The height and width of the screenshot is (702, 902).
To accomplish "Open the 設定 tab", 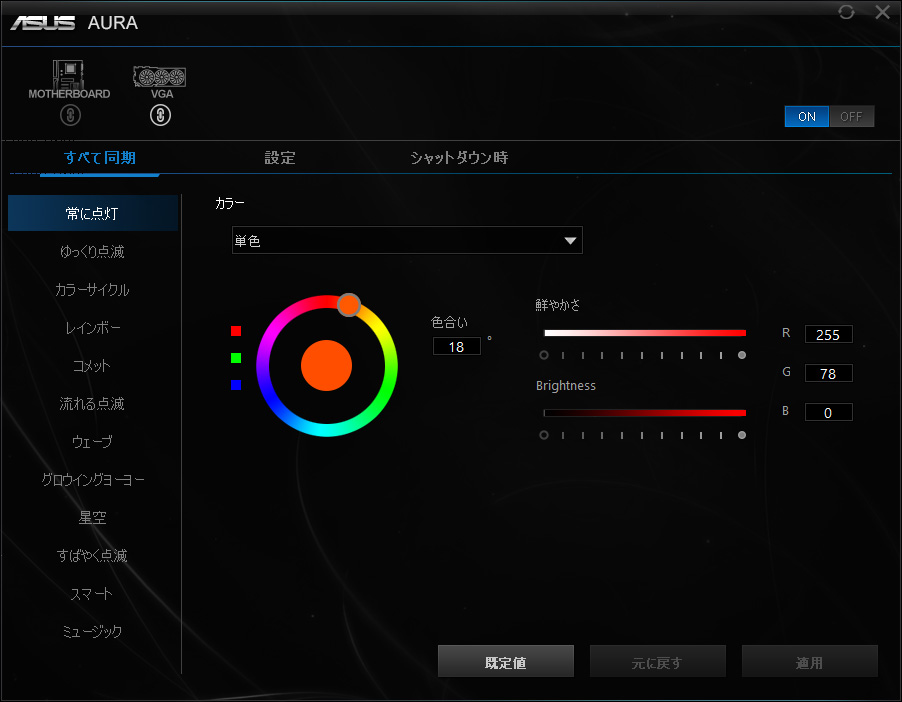I will (280, 158).
